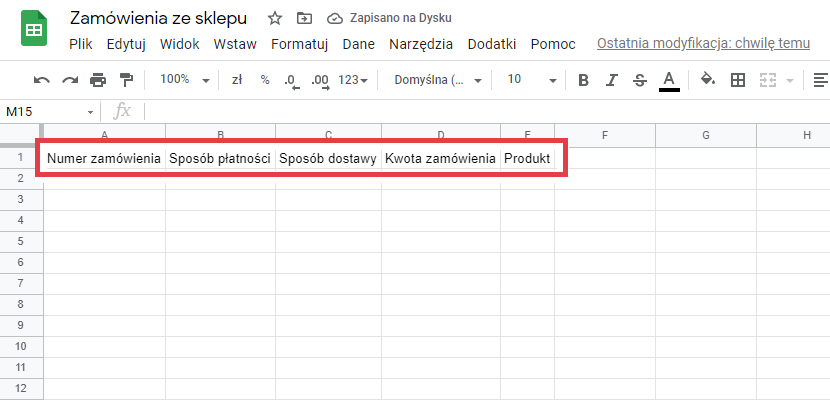Toggle bold formatting

(x=584, y=80)
